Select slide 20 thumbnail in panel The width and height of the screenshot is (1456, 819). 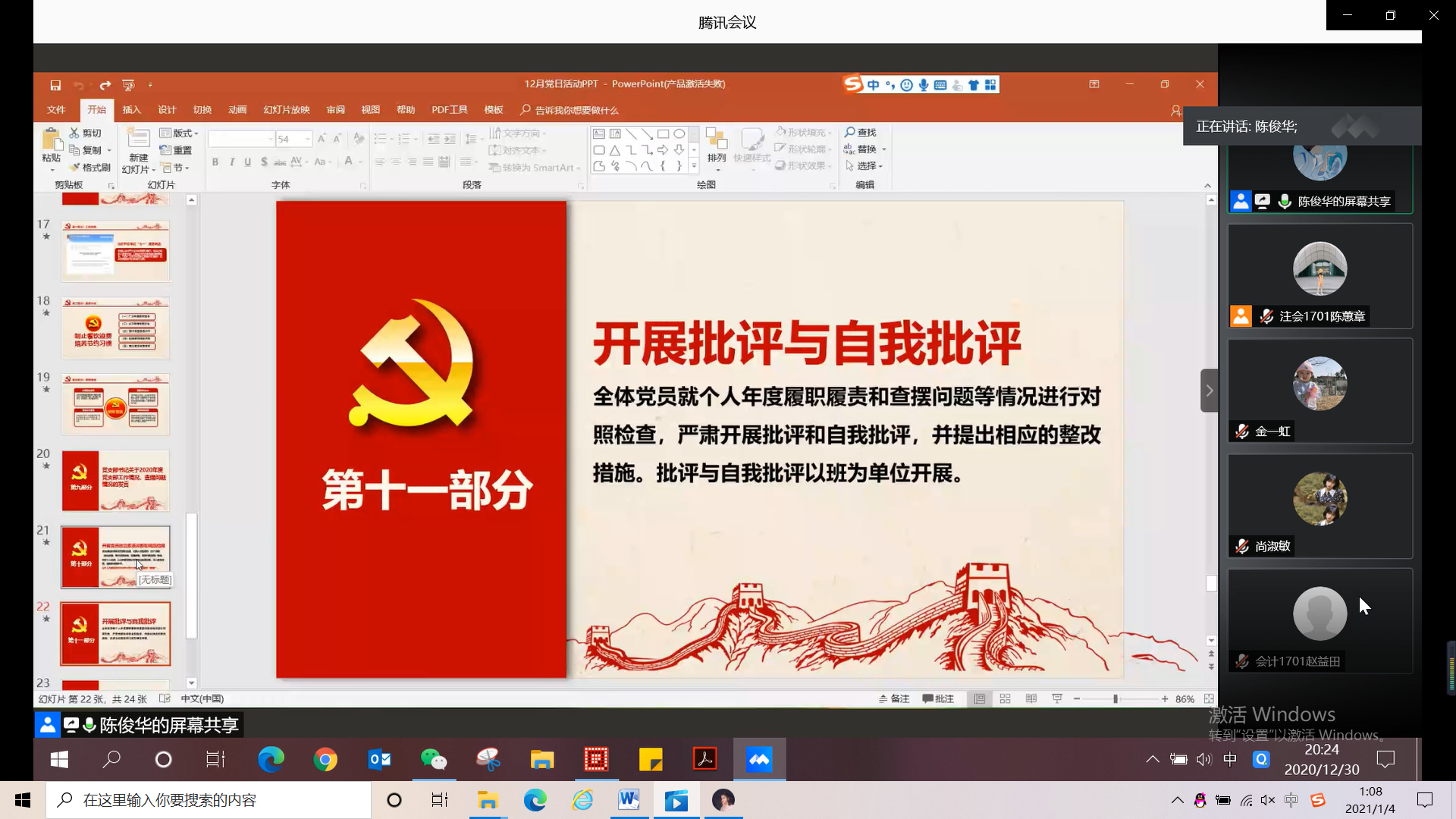[x=115, y=481]
